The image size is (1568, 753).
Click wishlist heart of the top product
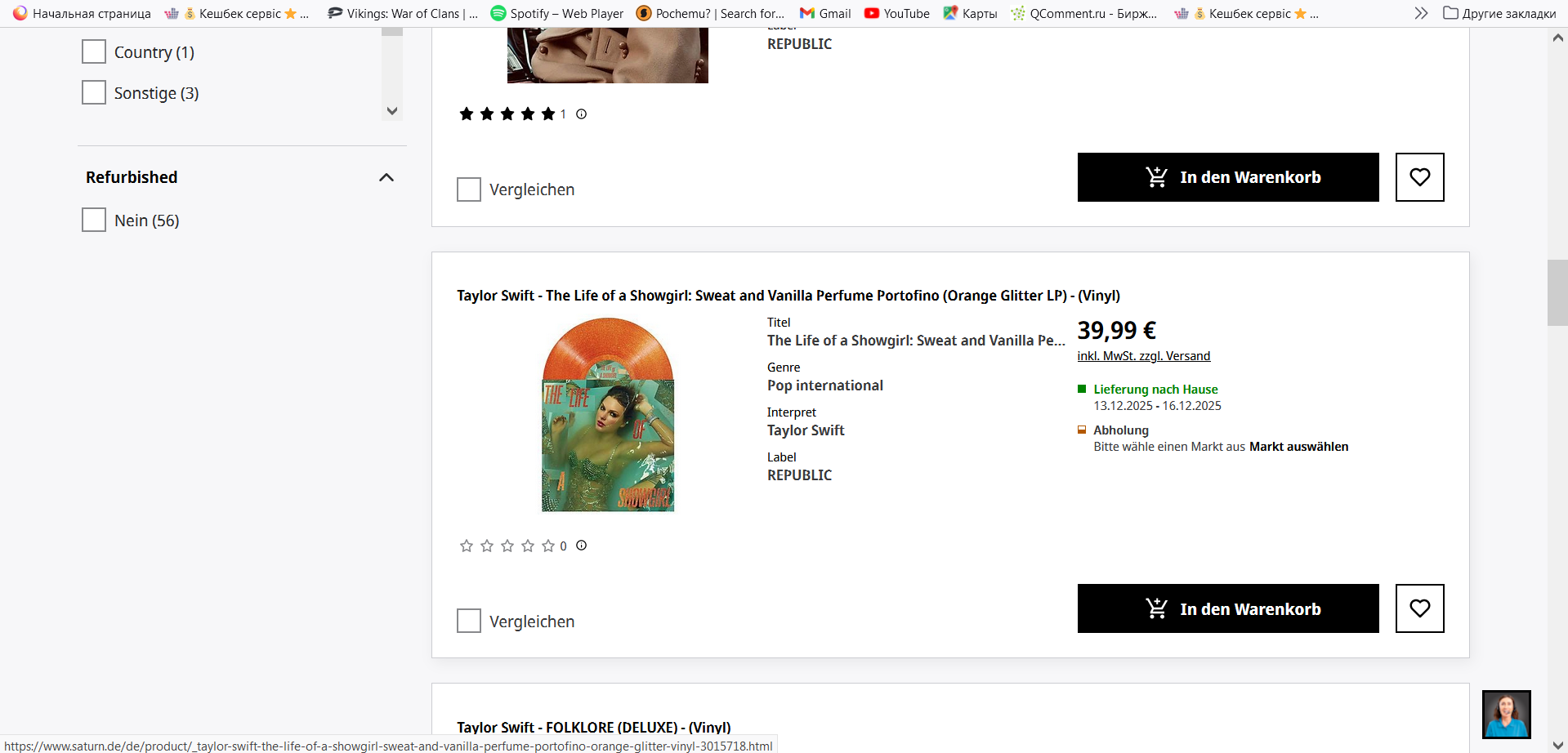(x=1419, y=177)
